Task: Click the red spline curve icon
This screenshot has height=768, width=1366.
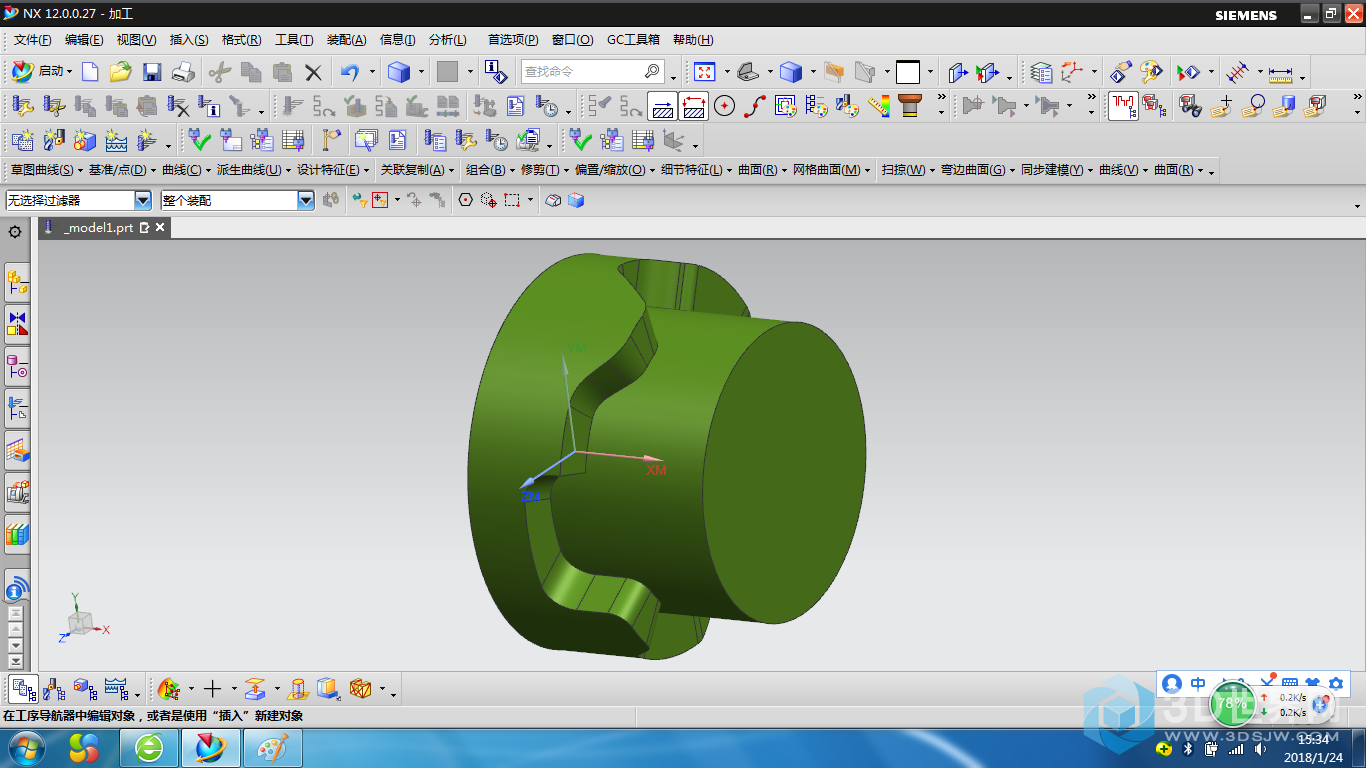Action: coord(755,105)
